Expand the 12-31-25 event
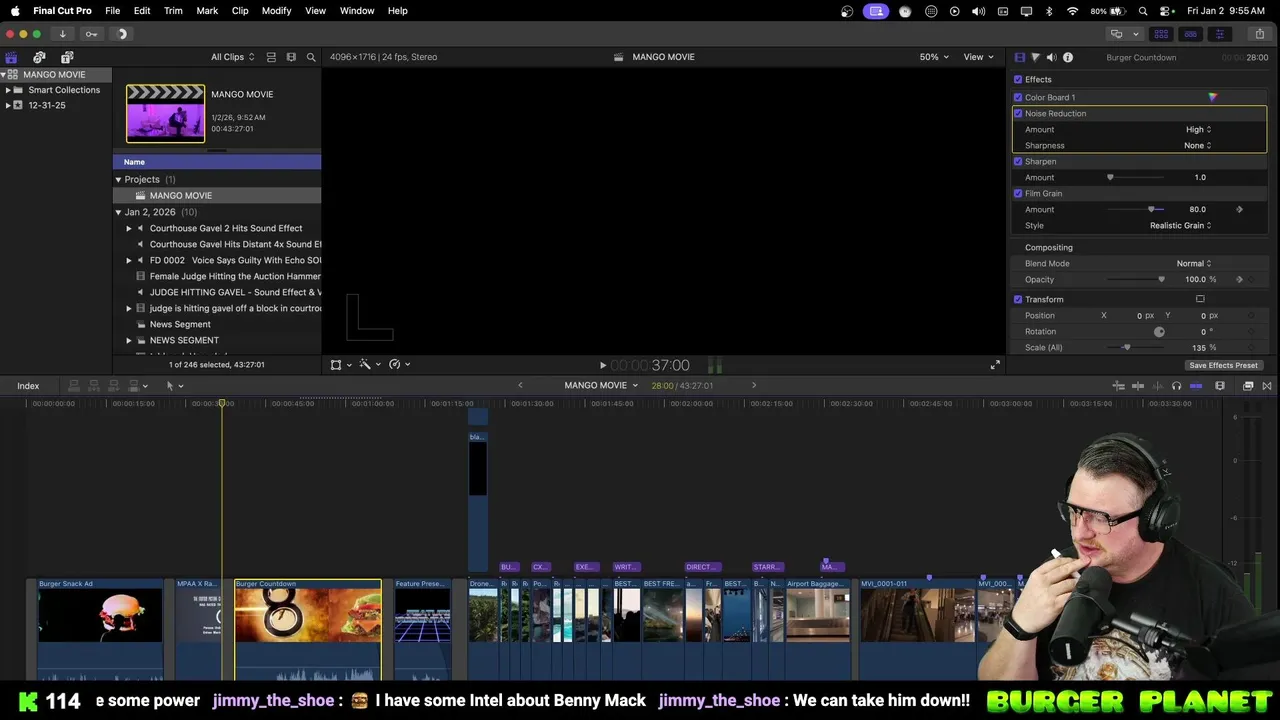1280x720 pixels. click(x=8, y=105)
